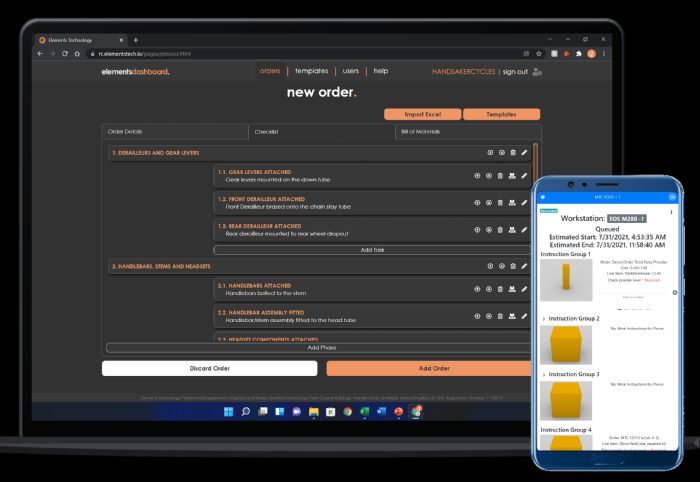Click the users icon on Handlebars Attached task
This screenshot has width=700, height=482.
point(512,289)
